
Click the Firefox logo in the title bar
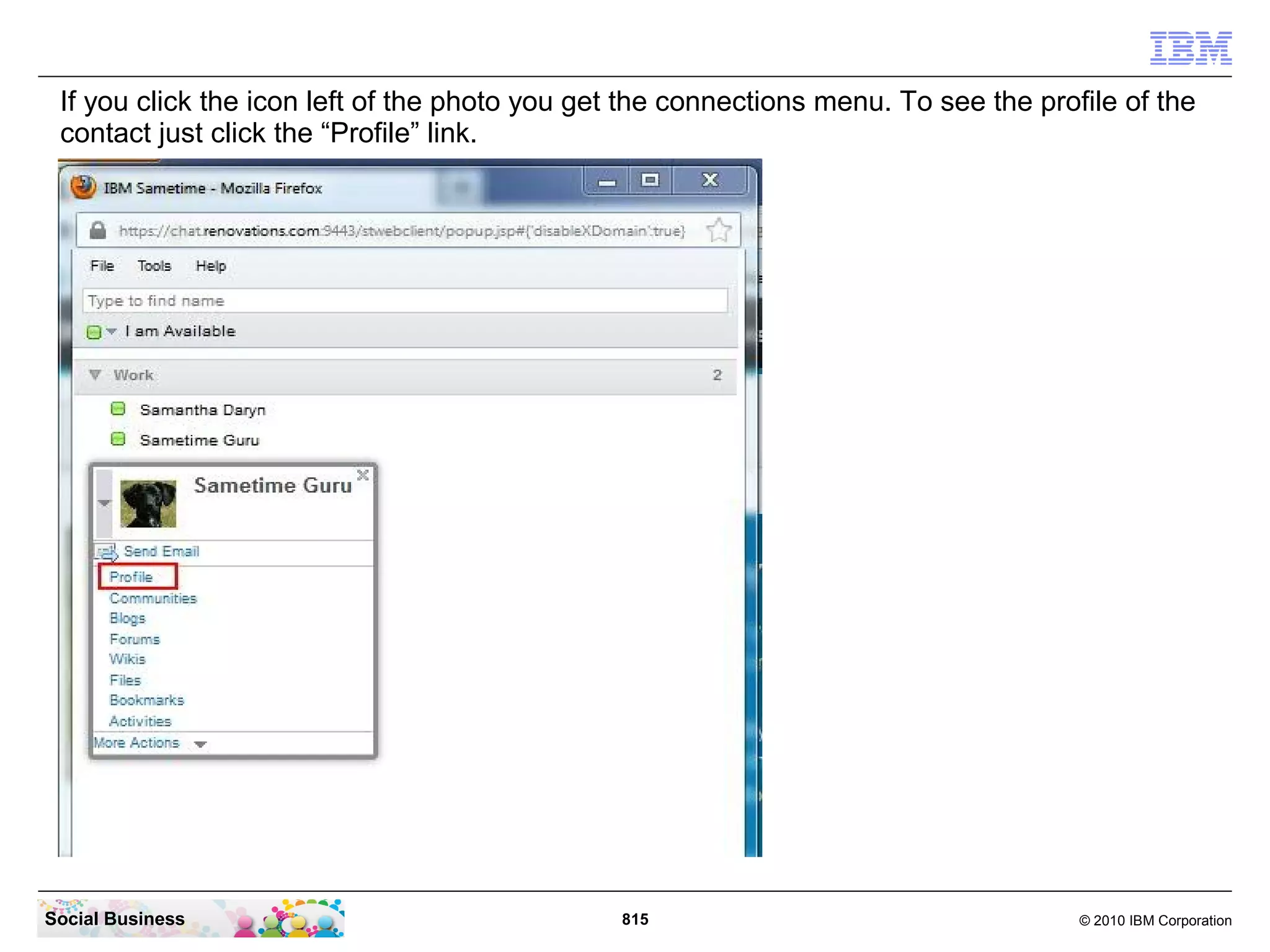(x=83, y=187)
